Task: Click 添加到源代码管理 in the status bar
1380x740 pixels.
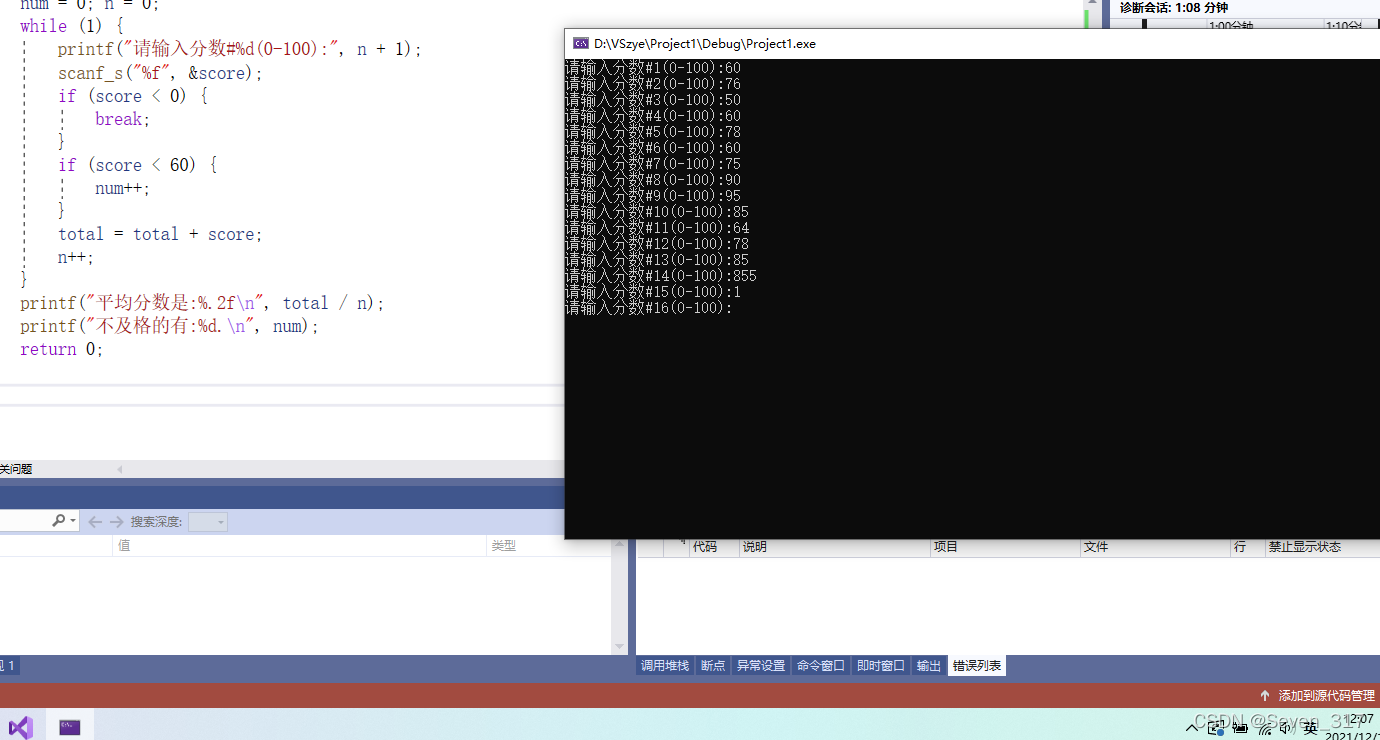Action: coord(1327,695)
